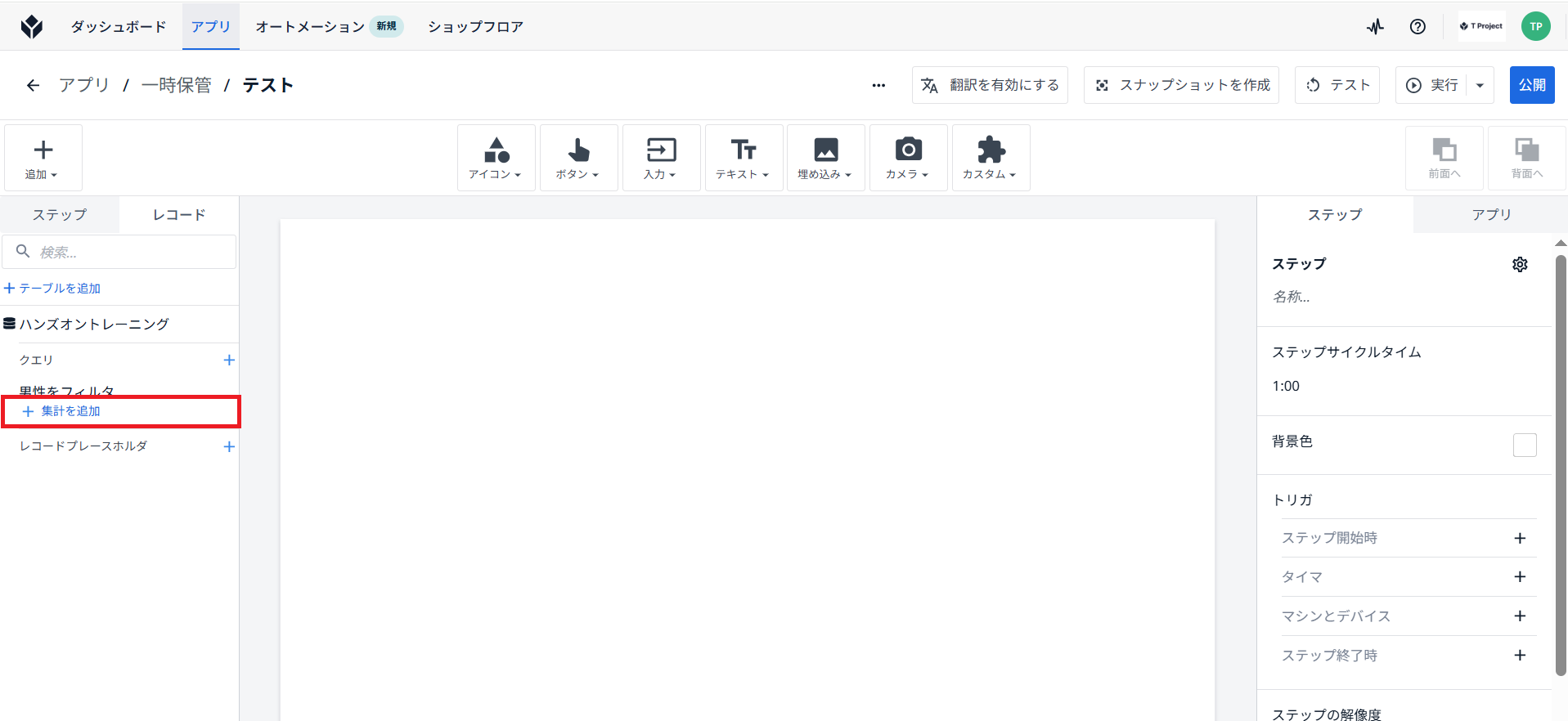The width and height of the screenshot is (1568, 721).
Task: Open the カスタム widget dropdown
Action: pos(991,158)
